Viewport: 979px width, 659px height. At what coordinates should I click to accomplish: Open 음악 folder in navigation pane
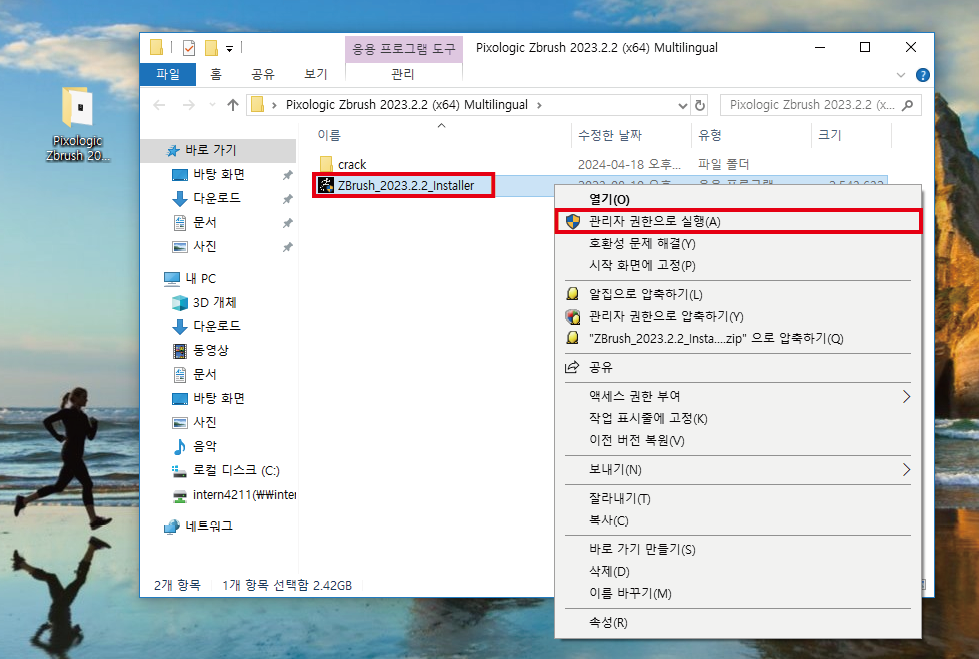205,446
